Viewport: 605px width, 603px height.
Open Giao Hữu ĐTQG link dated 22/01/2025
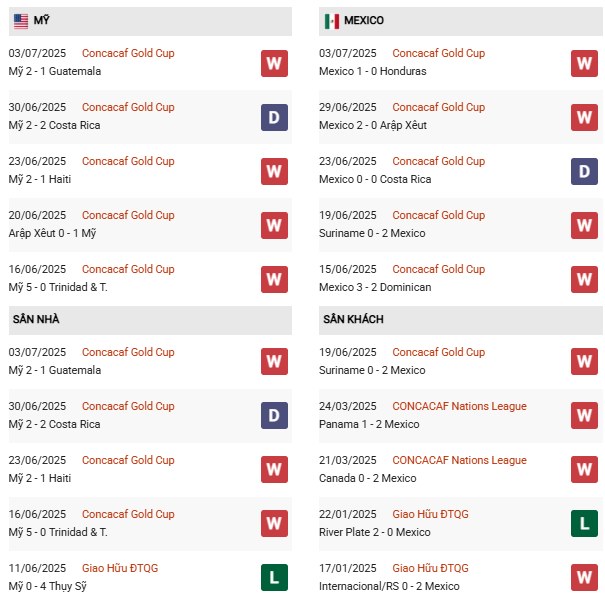431,514
